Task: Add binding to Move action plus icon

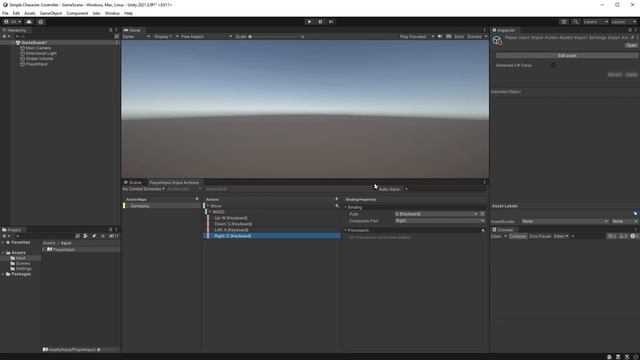Action: coord(337,206)
